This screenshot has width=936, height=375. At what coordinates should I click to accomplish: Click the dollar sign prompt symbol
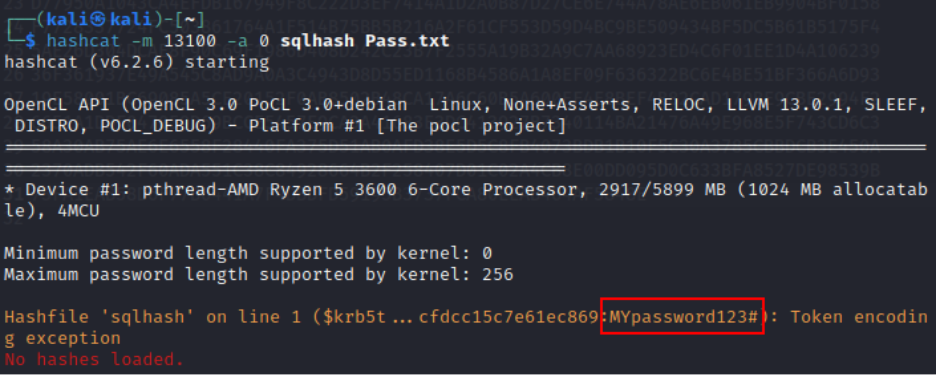tap(31, 41)
